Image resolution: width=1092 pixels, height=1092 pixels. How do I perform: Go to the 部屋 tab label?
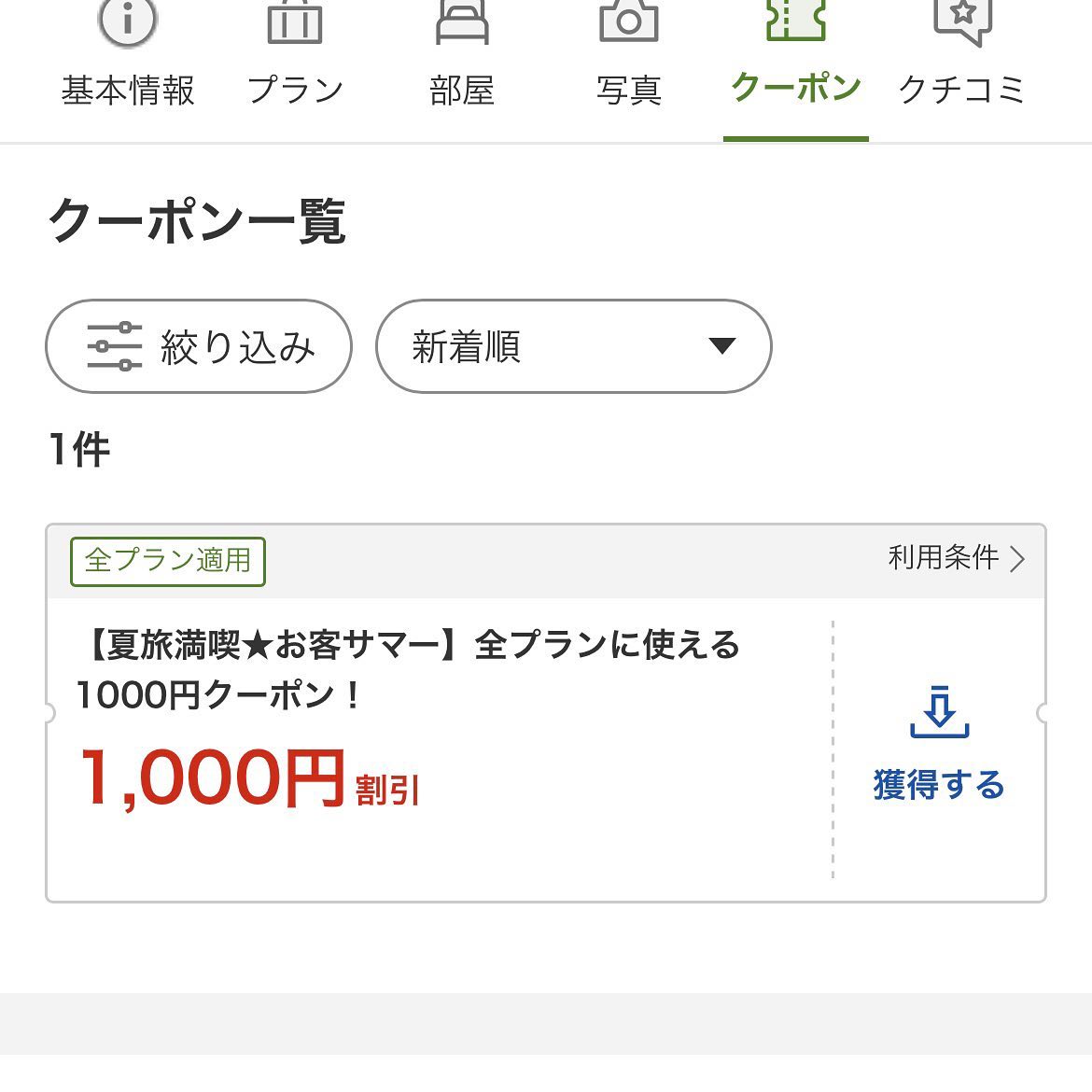[462, 91]
